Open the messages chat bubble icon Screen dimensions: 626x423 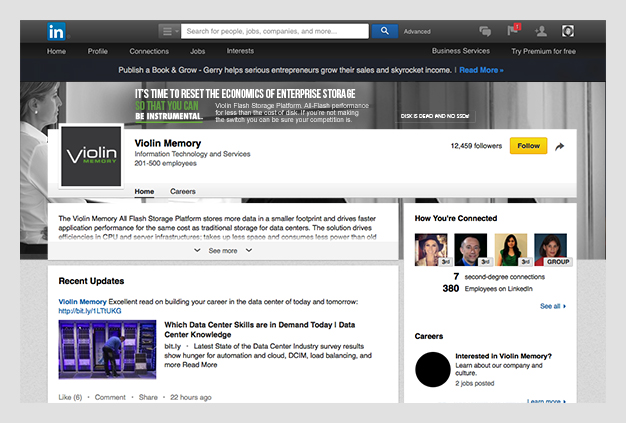[x=485, y=31]
